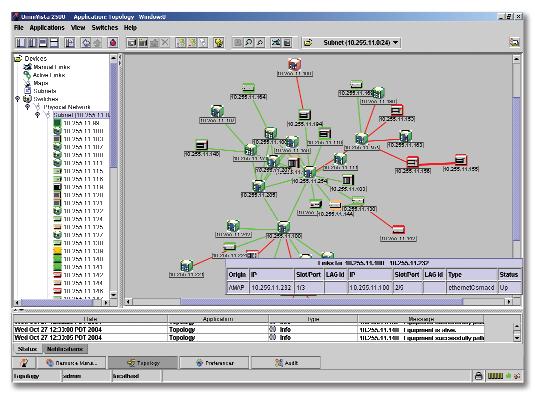The width and height of the screenshot is (535, 395).
Task: Open the View menu
Action: point(78,28)
